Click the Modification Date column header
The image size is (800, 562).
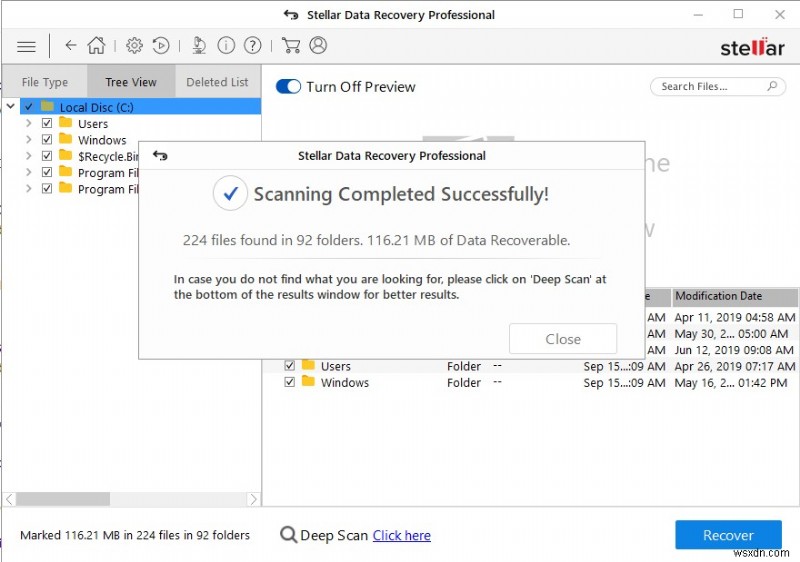735,296
